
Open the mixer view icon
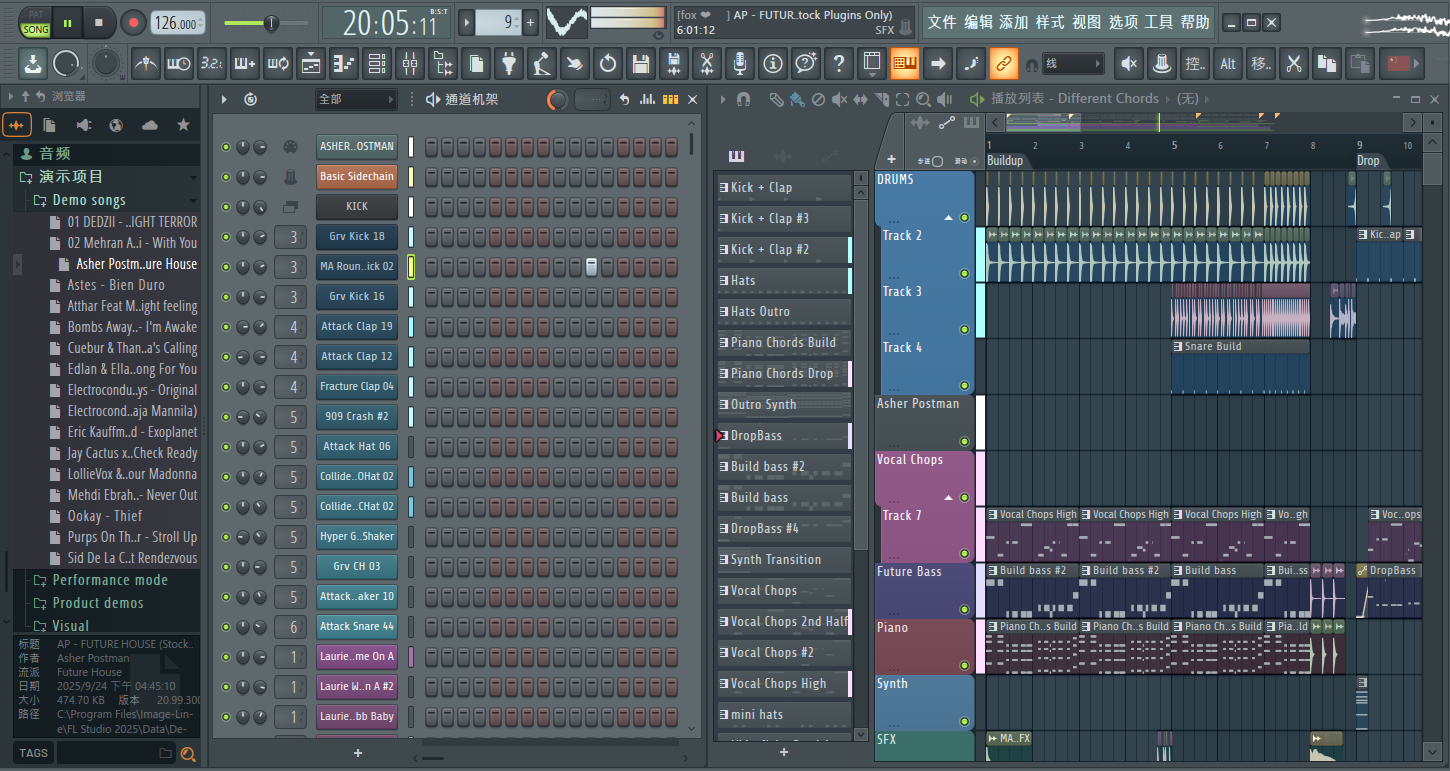tap(409, 64)
